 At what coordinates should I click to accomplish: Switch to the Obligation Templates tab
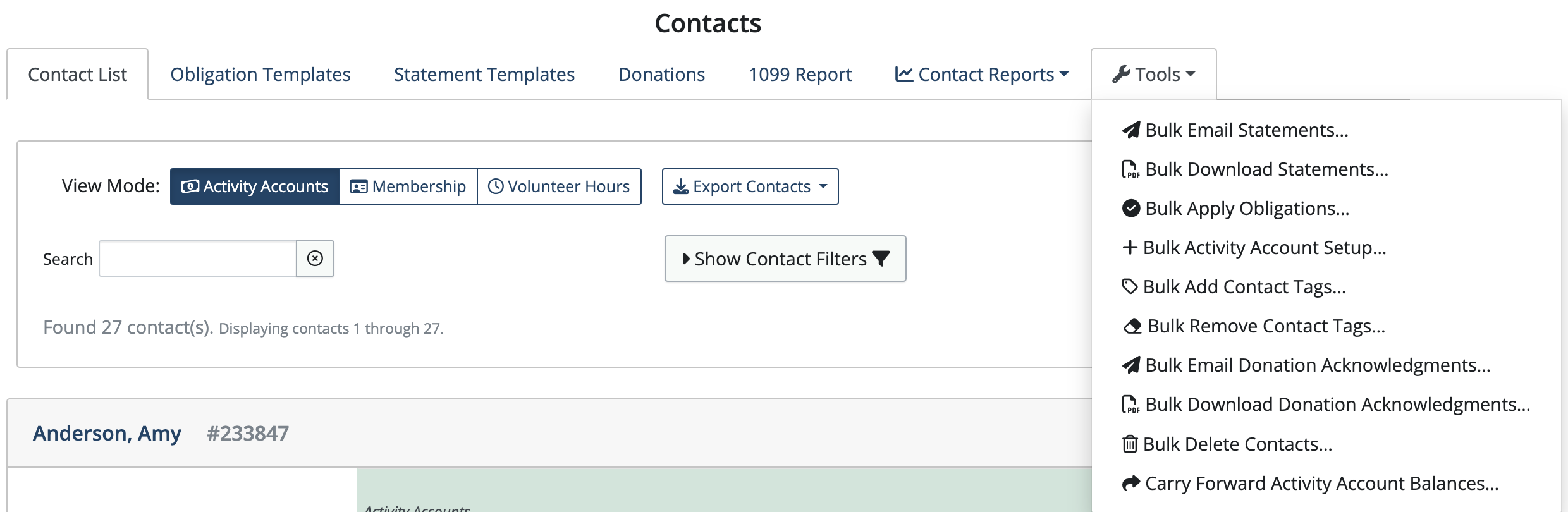(260, 75)
